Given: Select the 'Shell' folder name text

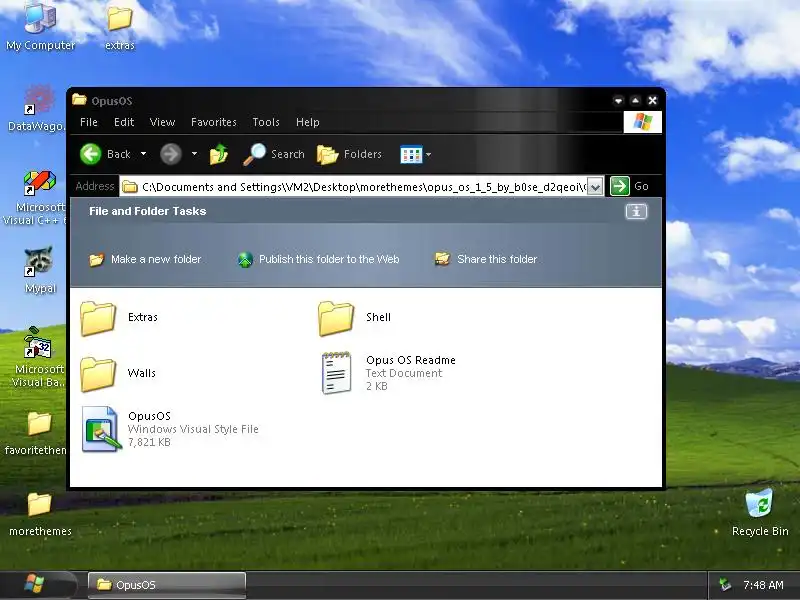Looking at the screenshot, I should click(x=378, y=317).
